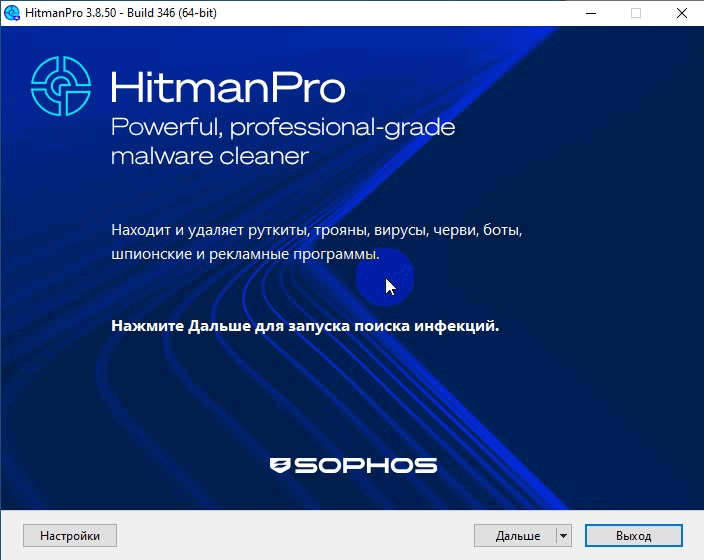Click empty title bar area before minimize
The image size is (704, 560).
pos(400,13)
